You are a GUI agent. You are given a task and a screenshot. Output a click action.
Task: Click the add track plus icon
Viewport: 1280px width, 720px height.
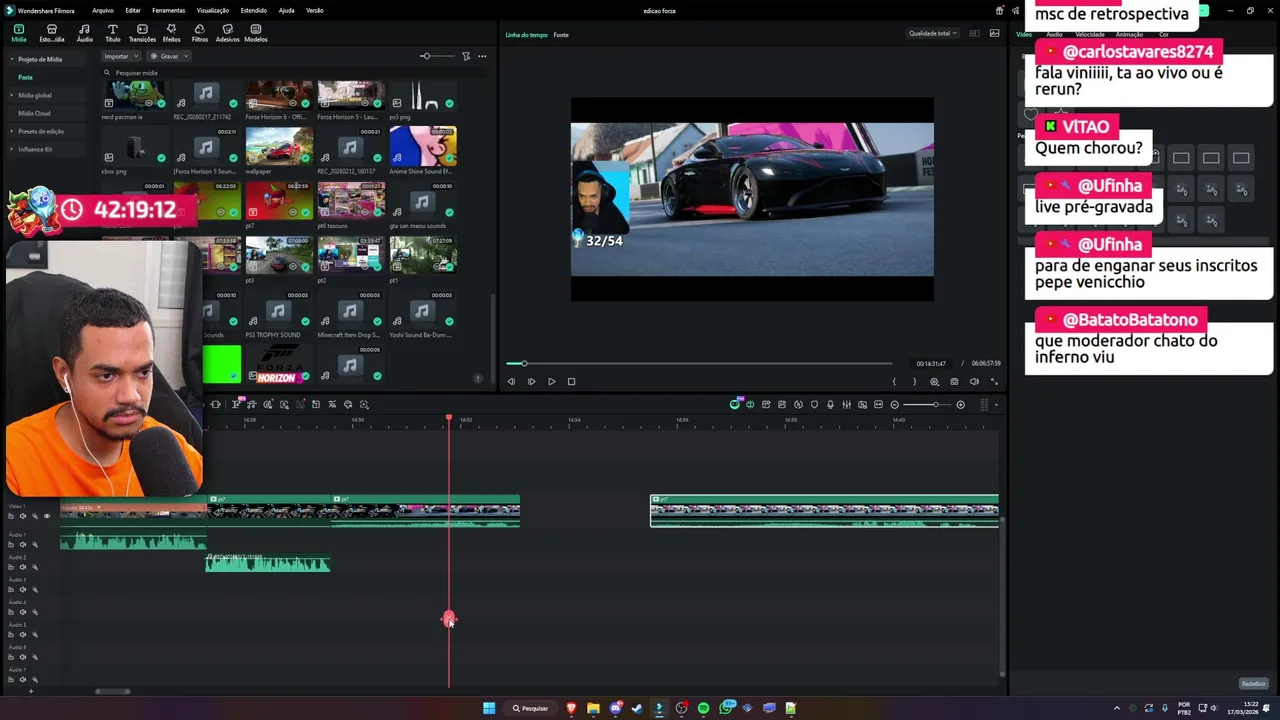pyautogui.click(x=31, y=691)
